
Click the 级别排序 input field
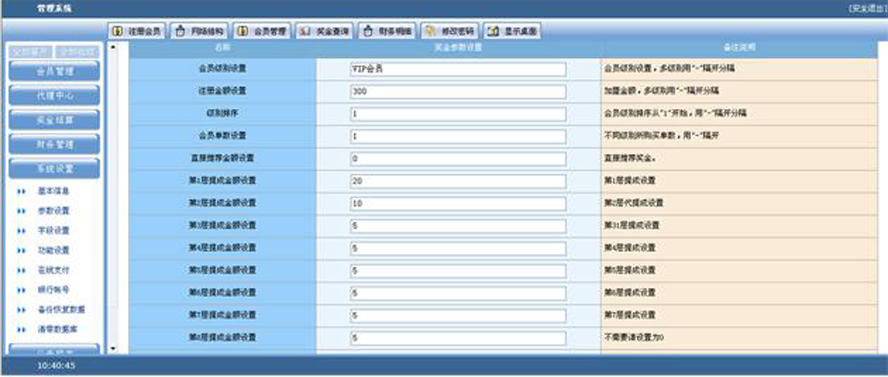[x=458, y=114]
